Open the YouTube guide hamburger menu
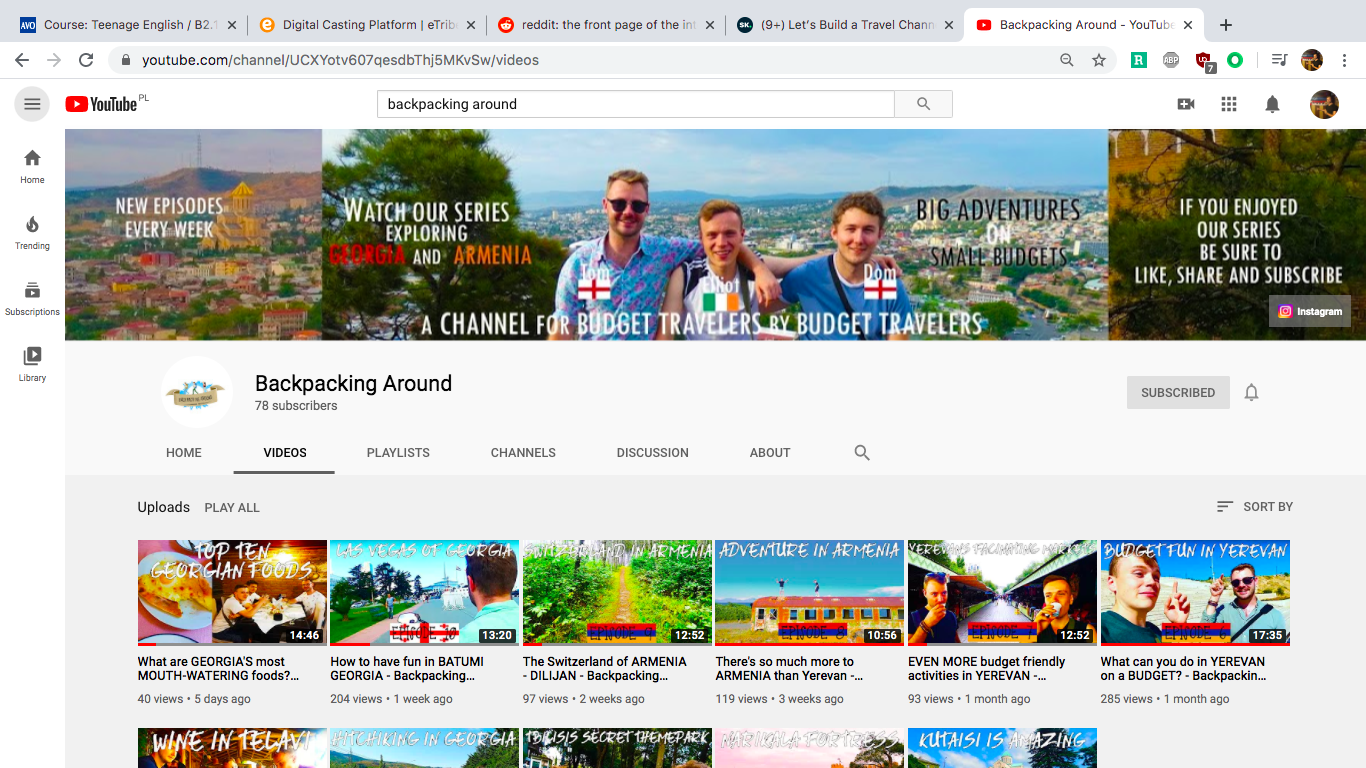Image resolution: width=1366 pixels, height=768 pixels. pyautogui.click(x=32, y=104)
